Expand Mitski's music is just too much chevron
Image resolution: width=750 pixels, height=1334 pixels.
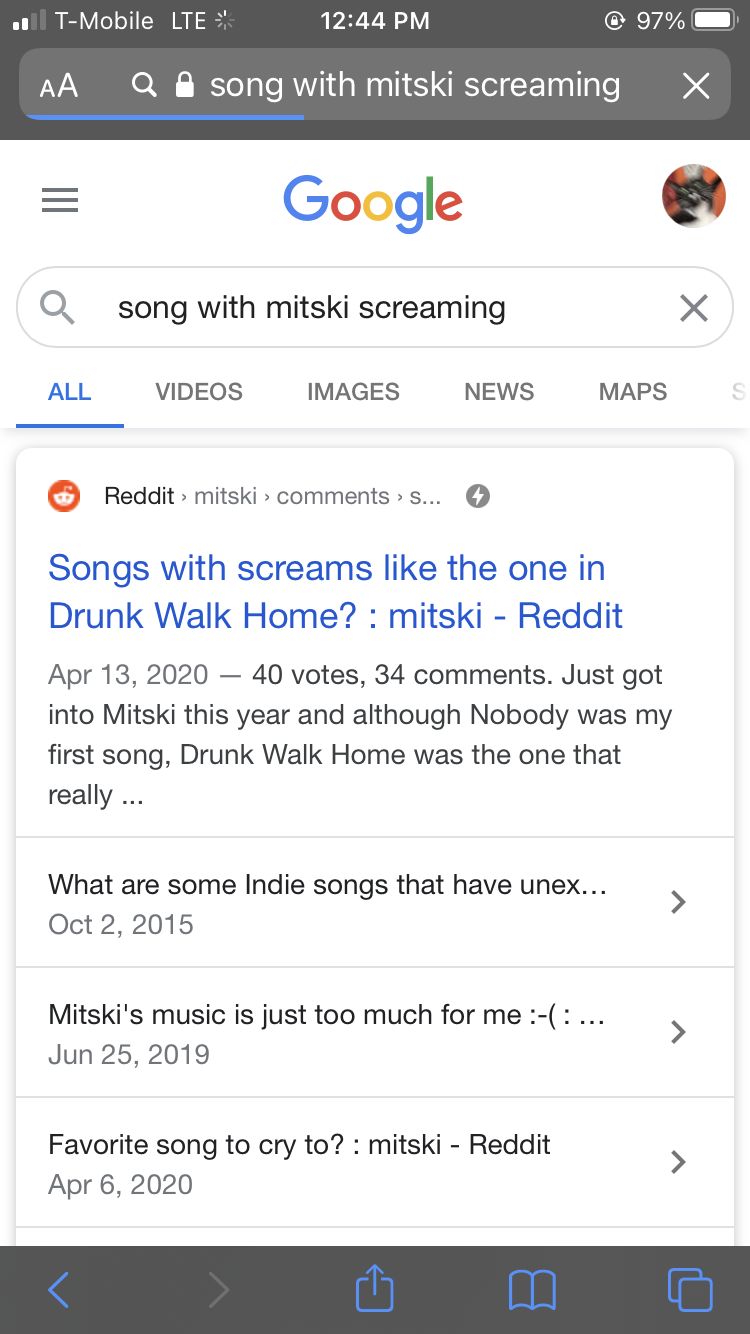678,1032
